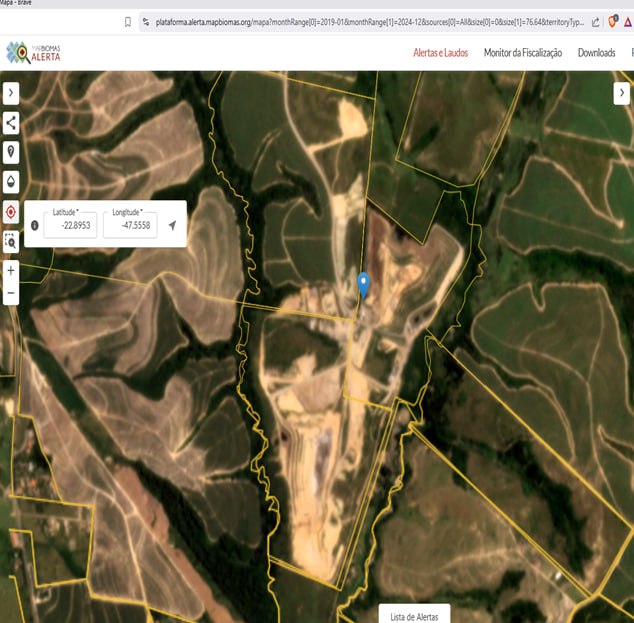Expand the Lista de Alertas panel
This screenshot has height=623, width=634.
point(414,615)
